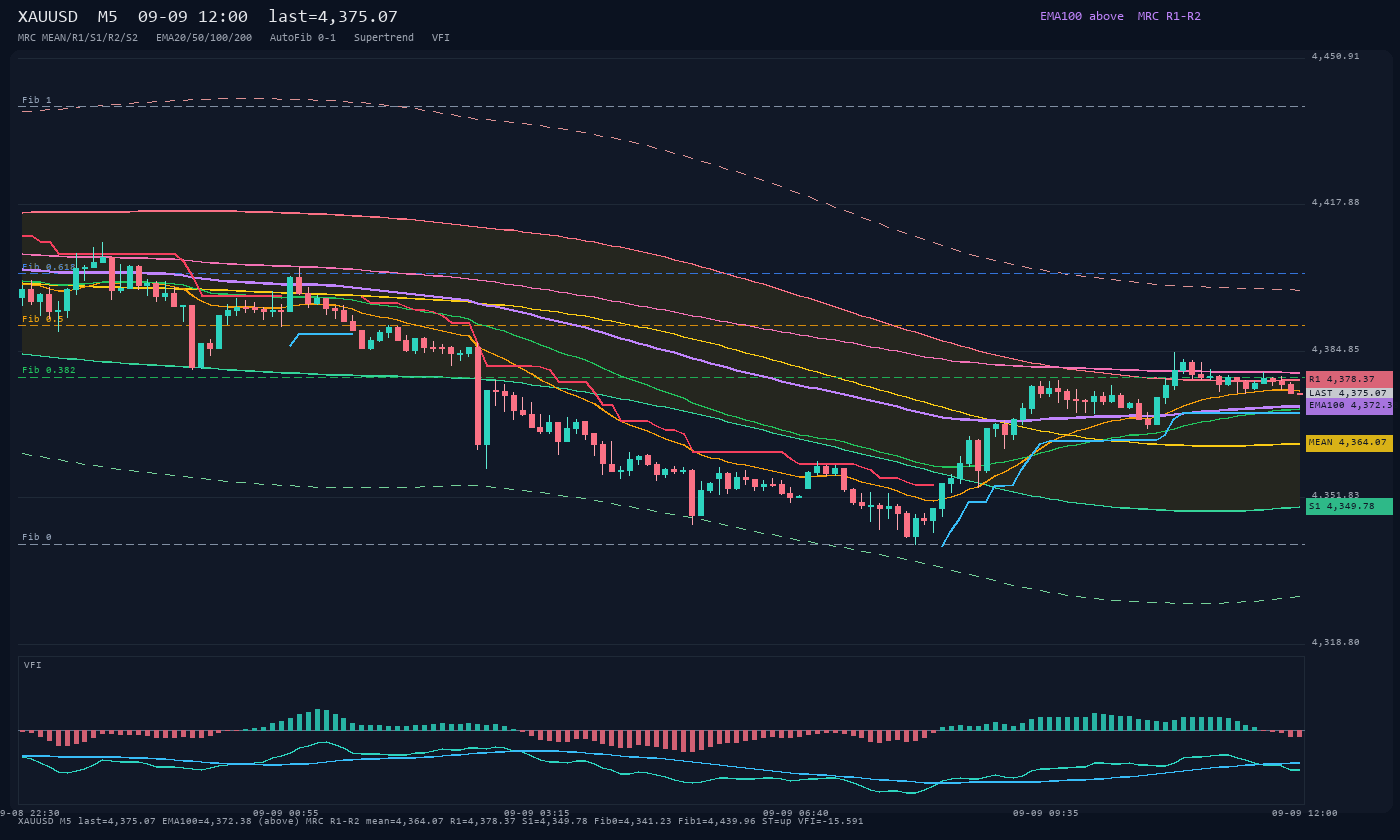Click the EMA100 above status text
The height and width of the screenshot is (840, 1400).
1082,16
